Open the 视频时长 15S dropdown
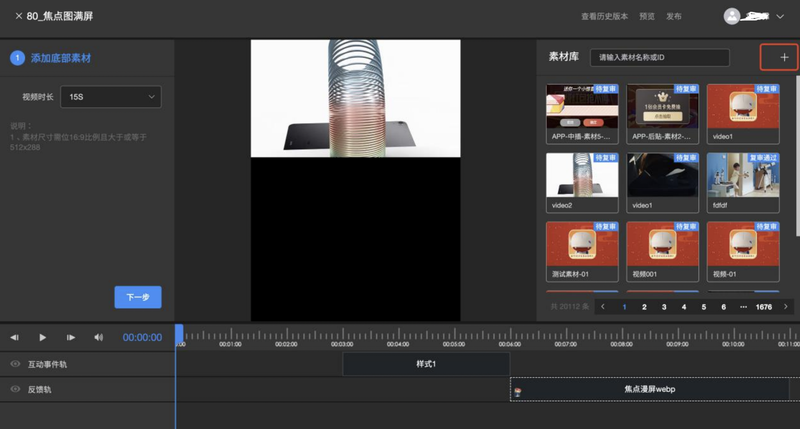 [111, 97]
